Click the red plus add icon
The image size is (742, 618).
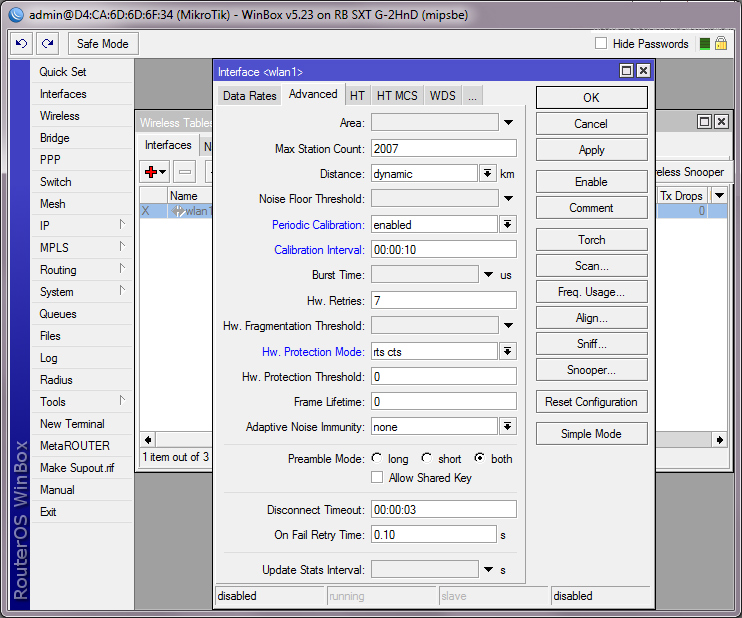[x=155, y=172]
